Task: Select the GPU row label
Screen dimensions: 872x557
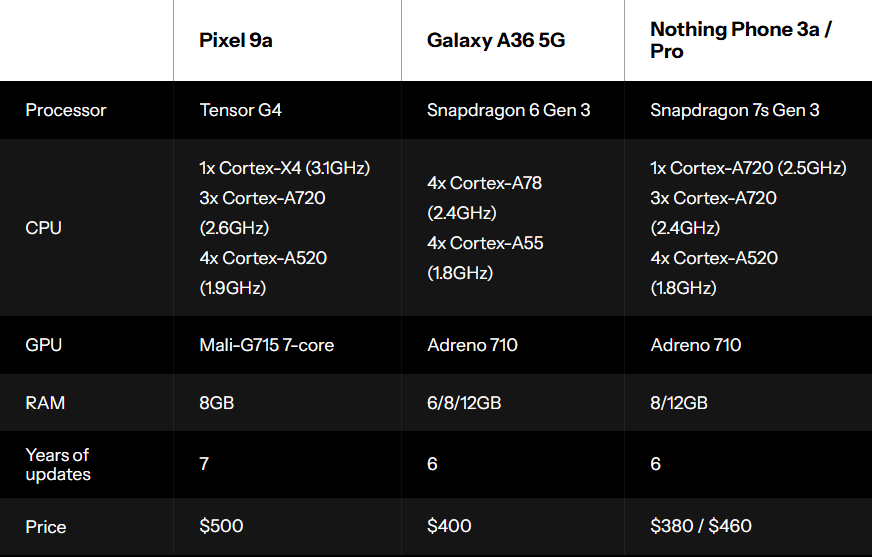Action: click(43, 345)
